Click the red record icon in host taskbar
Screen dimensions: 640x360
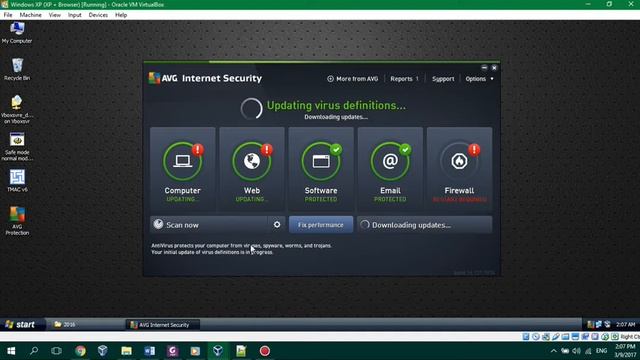point(264,351)
